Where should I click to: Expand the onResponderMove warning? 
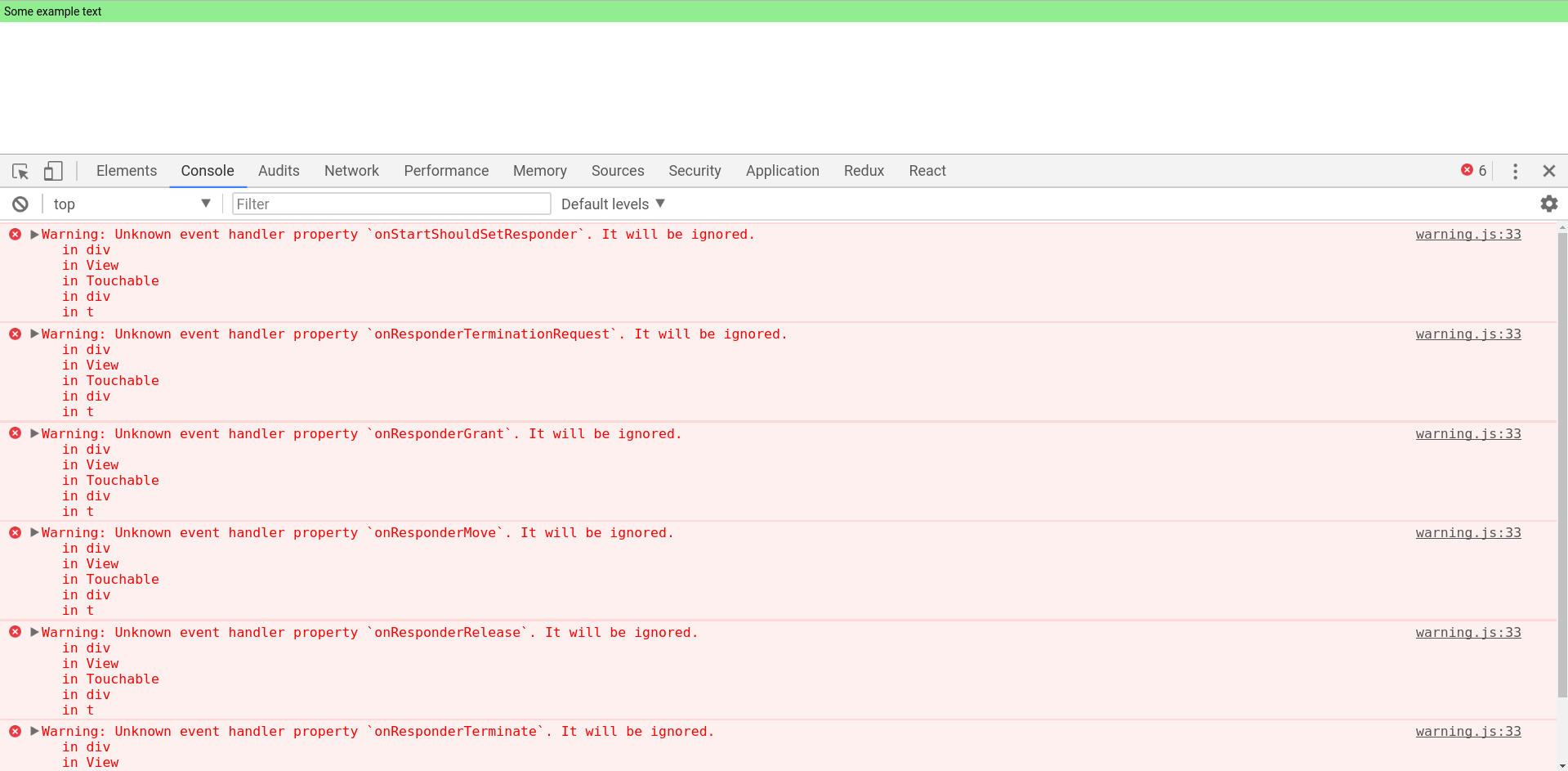coord(34,532)
